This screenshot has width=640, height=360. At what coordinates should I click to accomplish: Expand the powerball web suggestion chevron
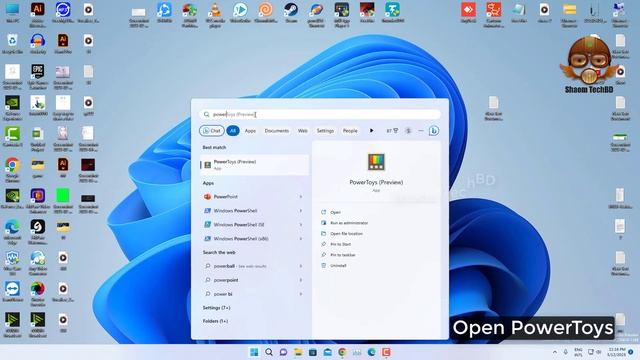pyautogui.click(x=301, y=266)
